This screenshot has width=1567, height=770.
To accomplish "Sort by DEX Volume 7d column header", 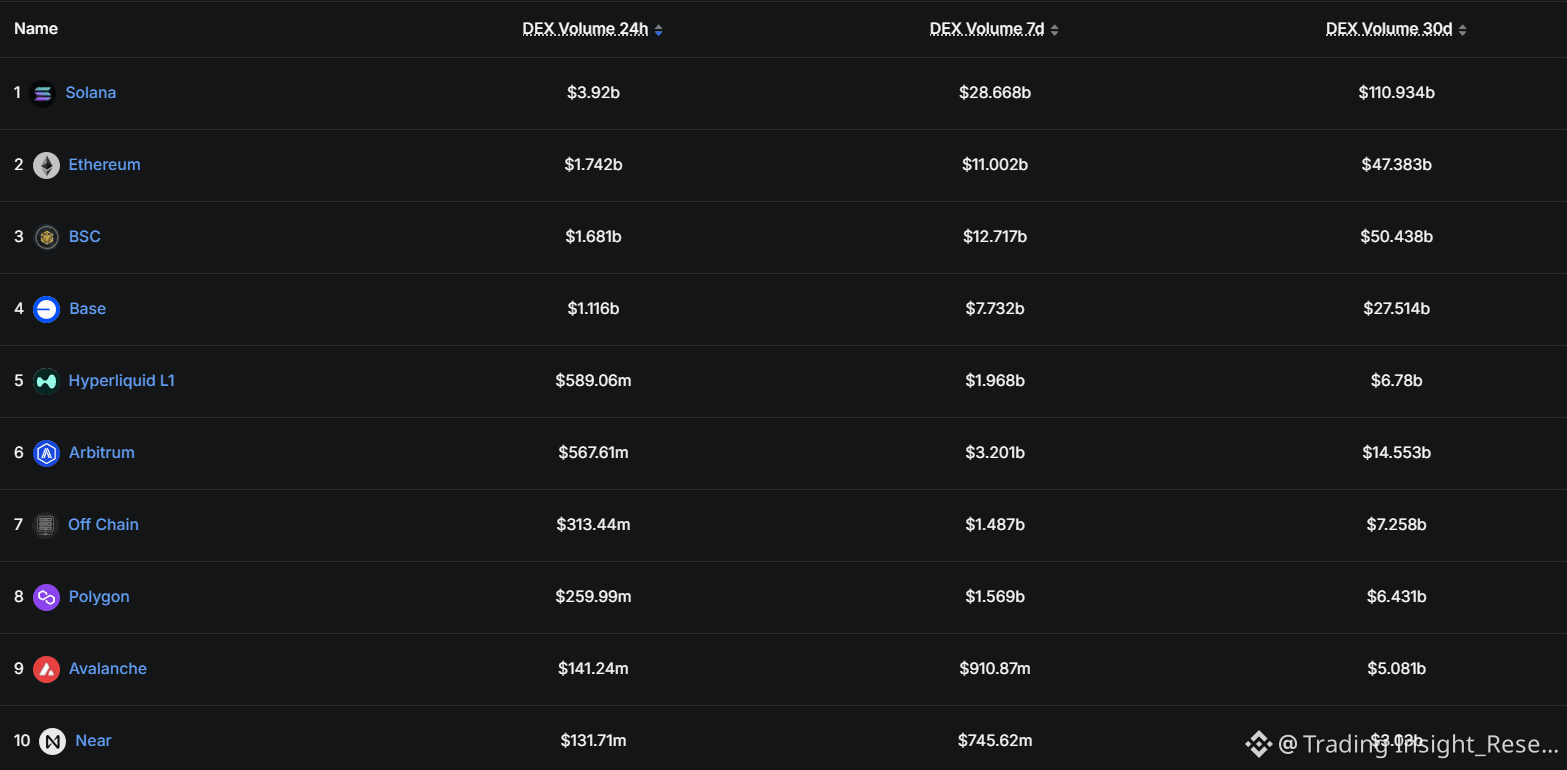I will coord(987,29).
